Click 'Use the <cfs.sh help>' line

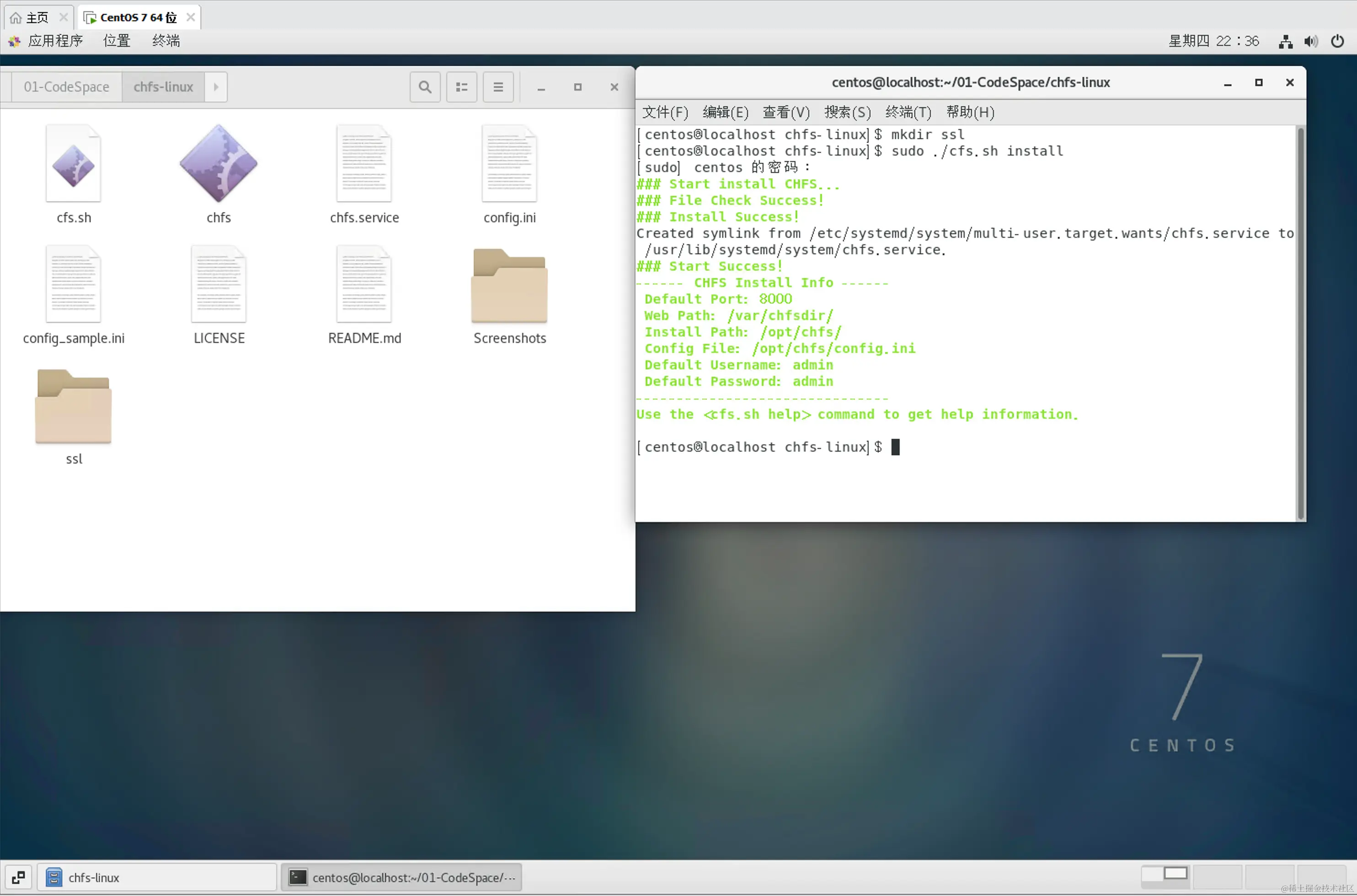pyautogui.click(x=858, y=414)
